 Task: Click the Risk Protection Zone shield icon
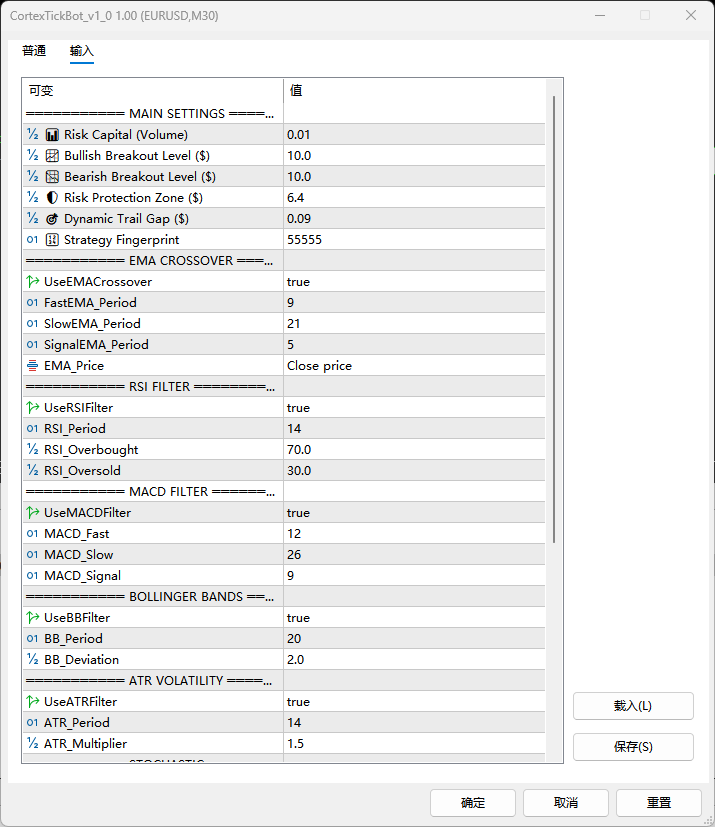(x=52, y=198)
